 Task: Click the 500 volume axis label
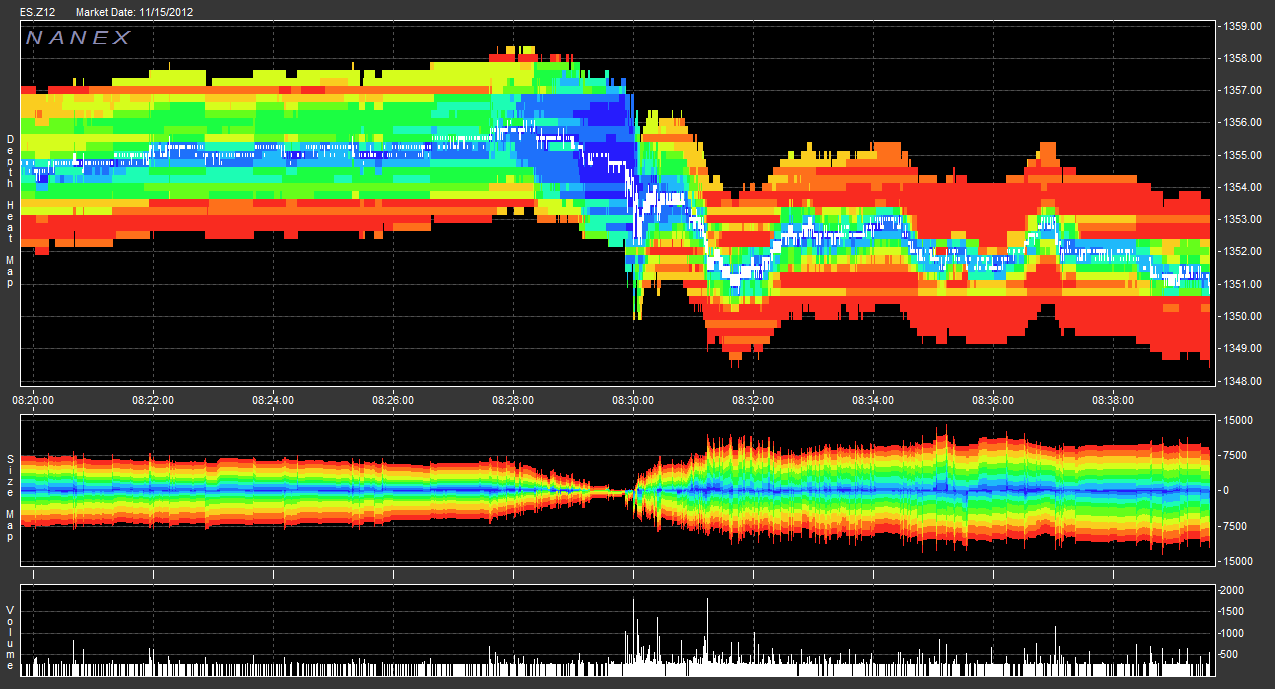pyautogui.click(x=1235, y=655)
